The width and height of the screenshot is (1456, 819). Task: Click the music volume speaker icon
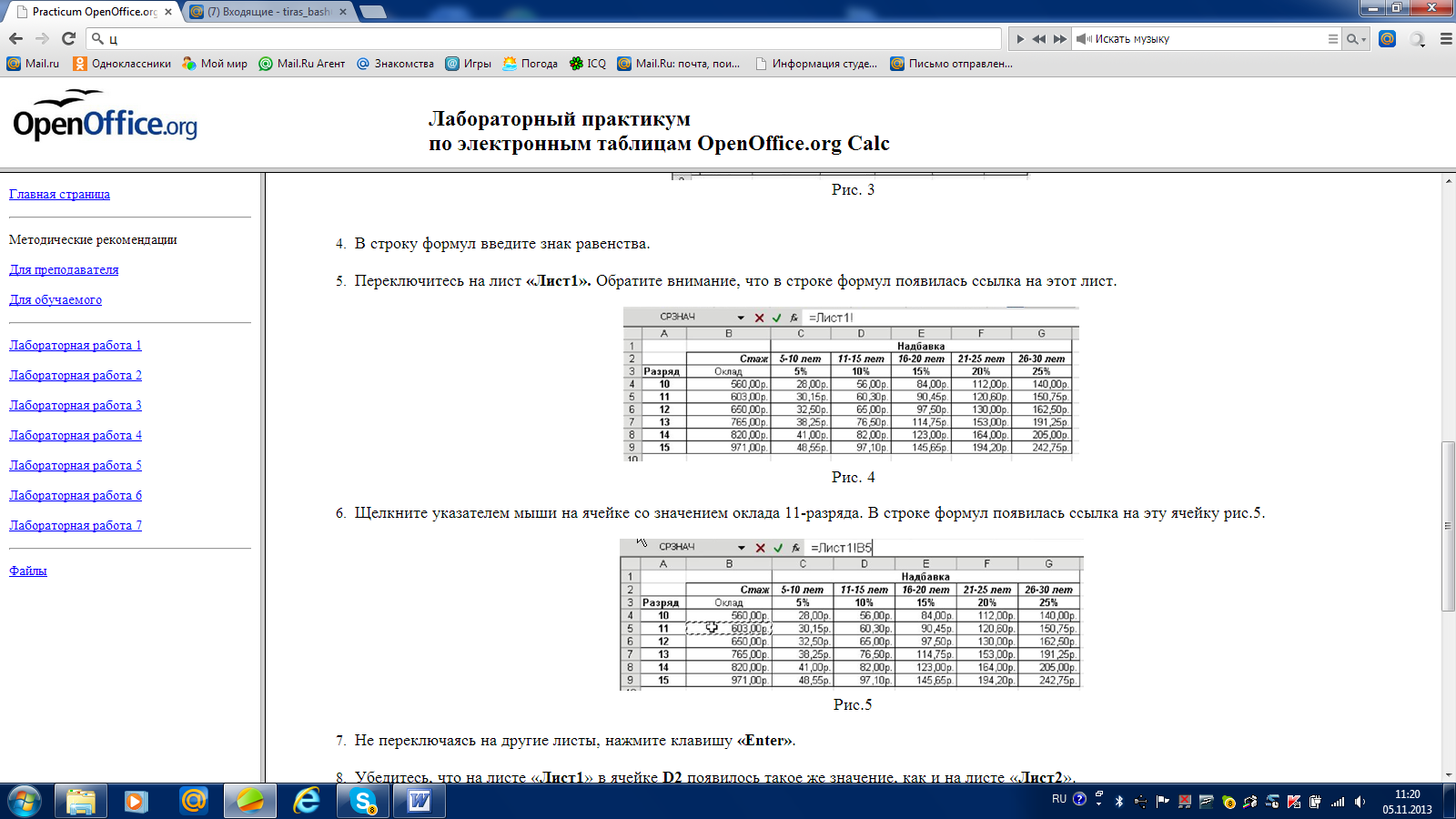point(1084,39)
